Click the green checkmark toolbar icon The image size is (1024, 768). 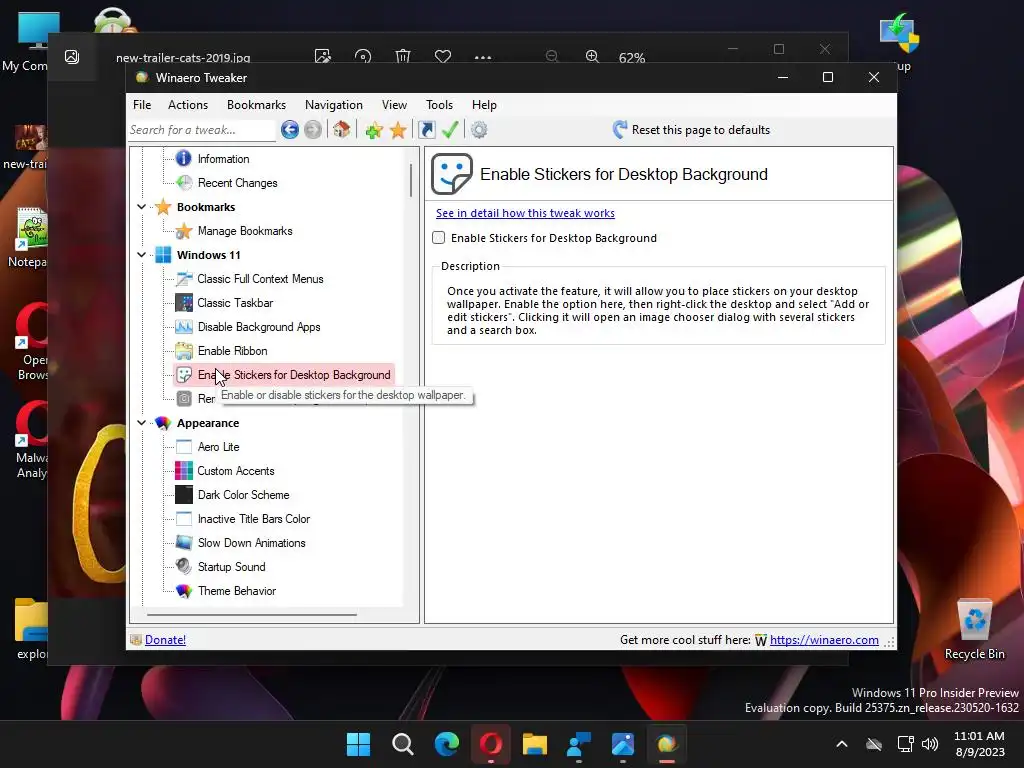[450, 129]
